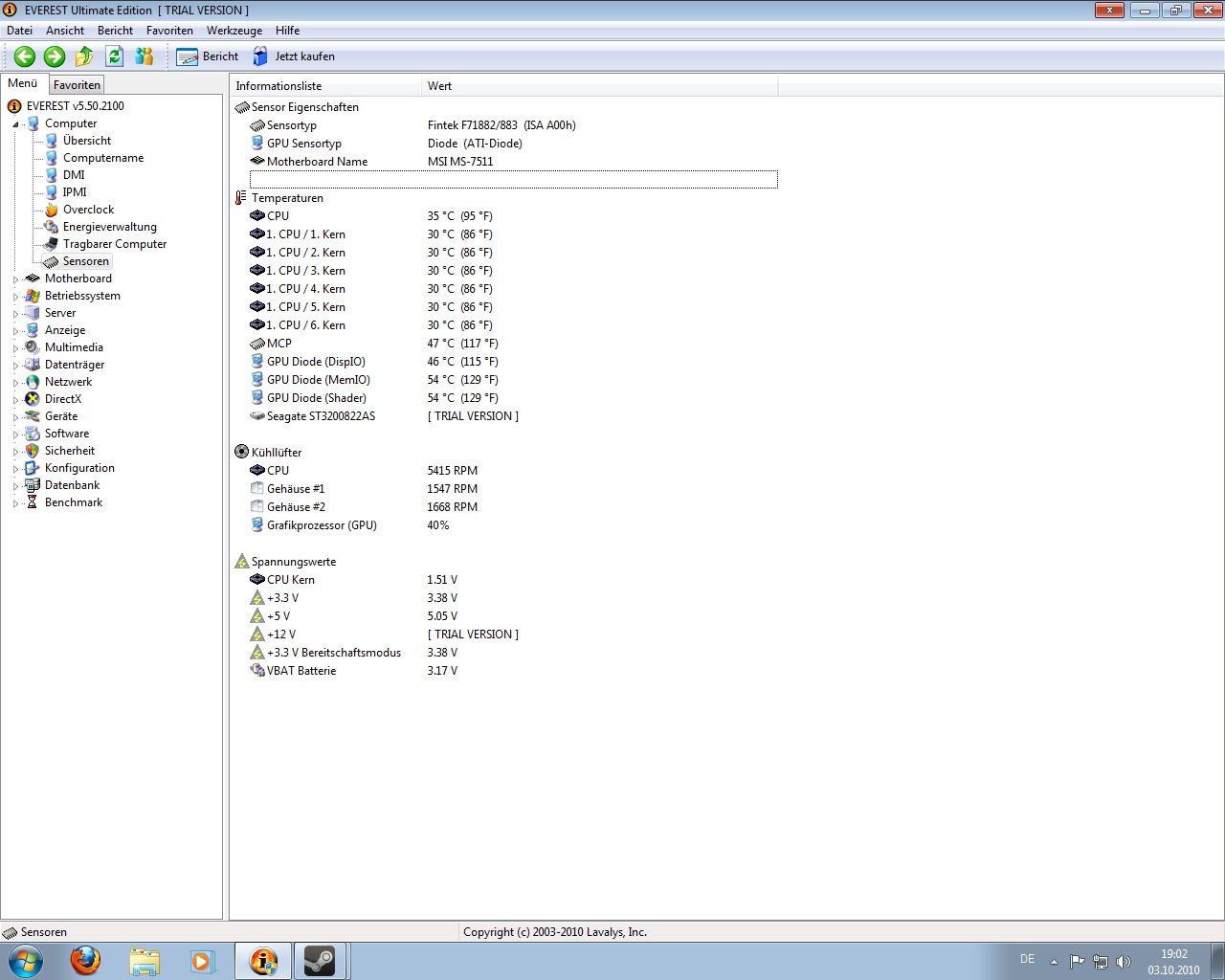Launch Firefox from the taskbar

coord(85,961)
